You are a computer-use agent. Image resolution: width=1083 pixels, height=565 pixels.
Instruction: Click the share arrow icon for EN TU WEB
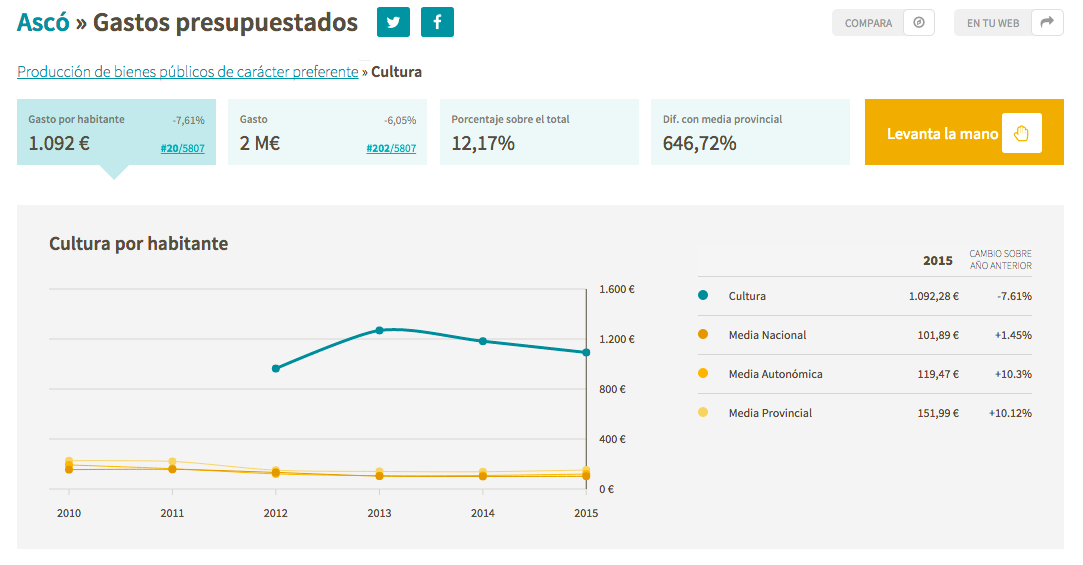click(x=1047, y=23)
